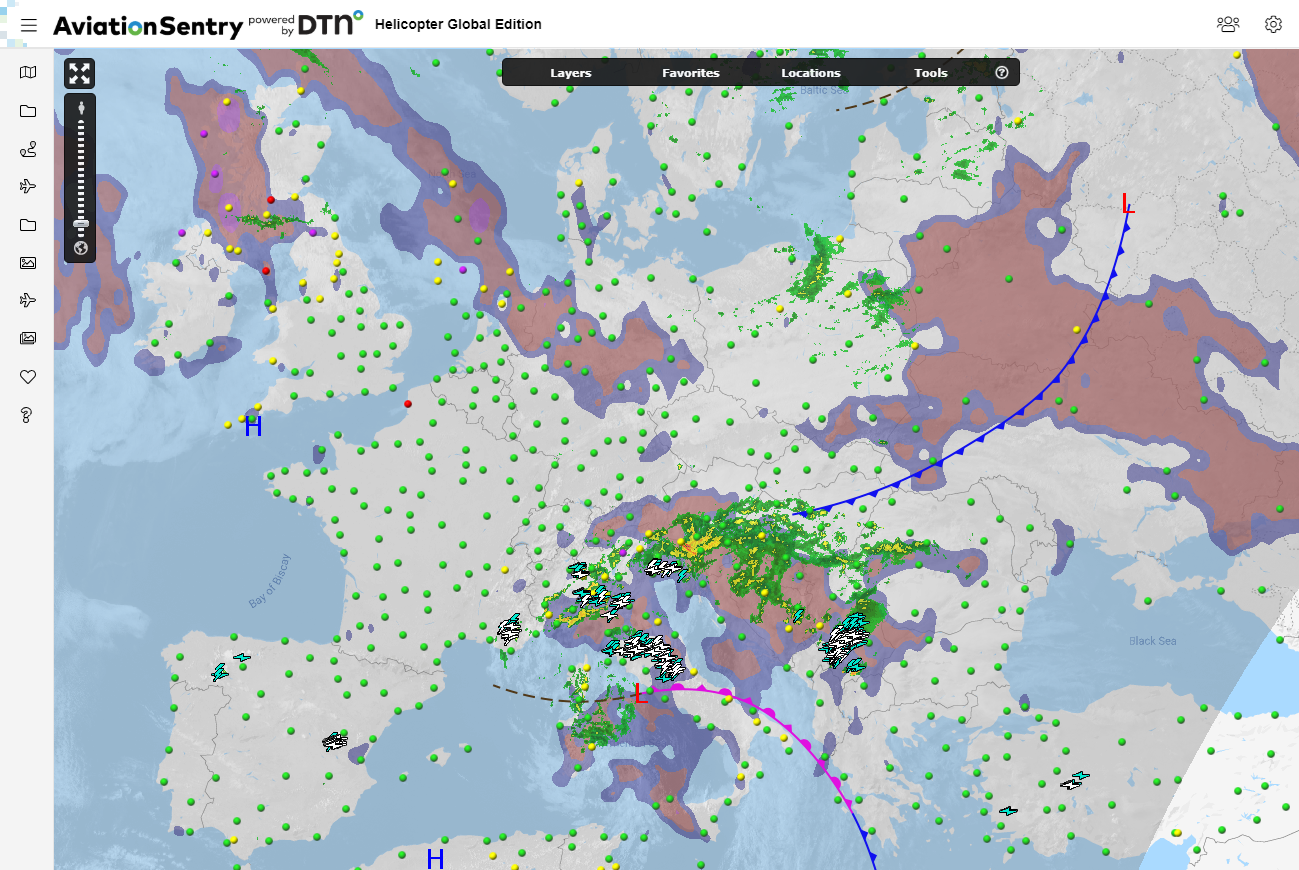Open the settings gear
Viewport: 1299px width, 870px height.
tap(1273, 24)
